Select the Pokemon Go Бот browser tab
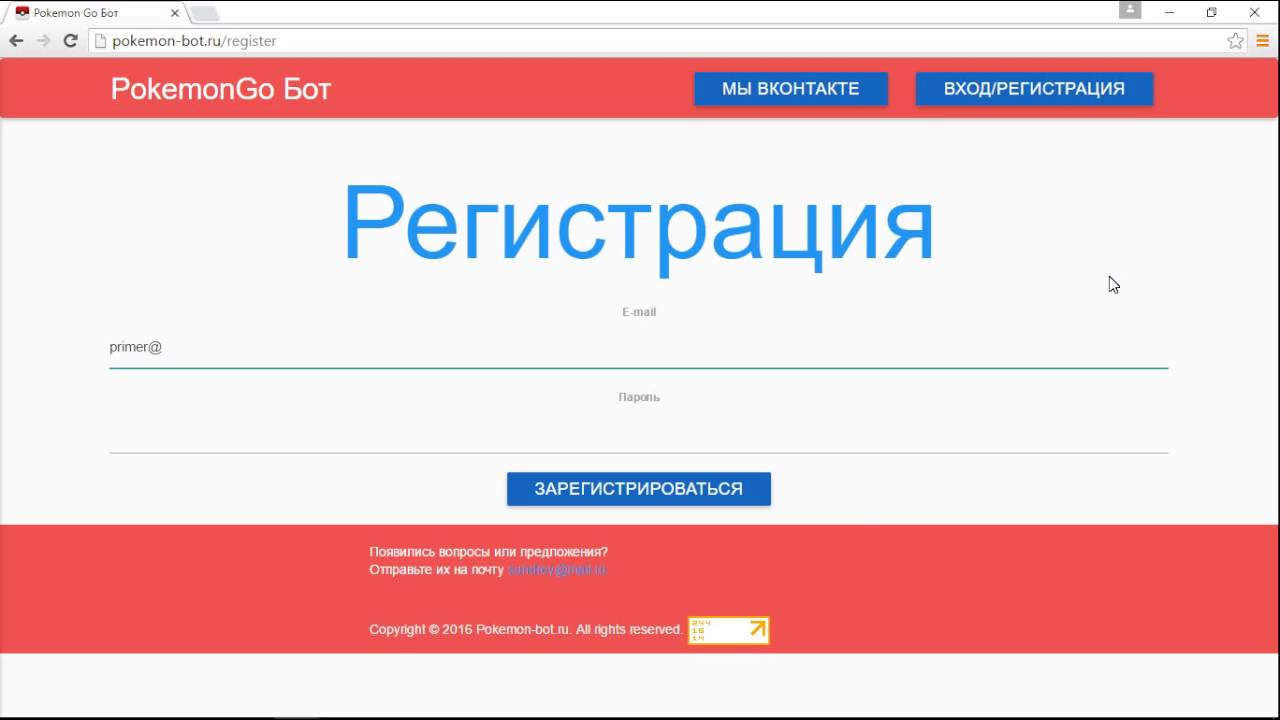This screenshot has width=1280, height=720. (95, 13)
